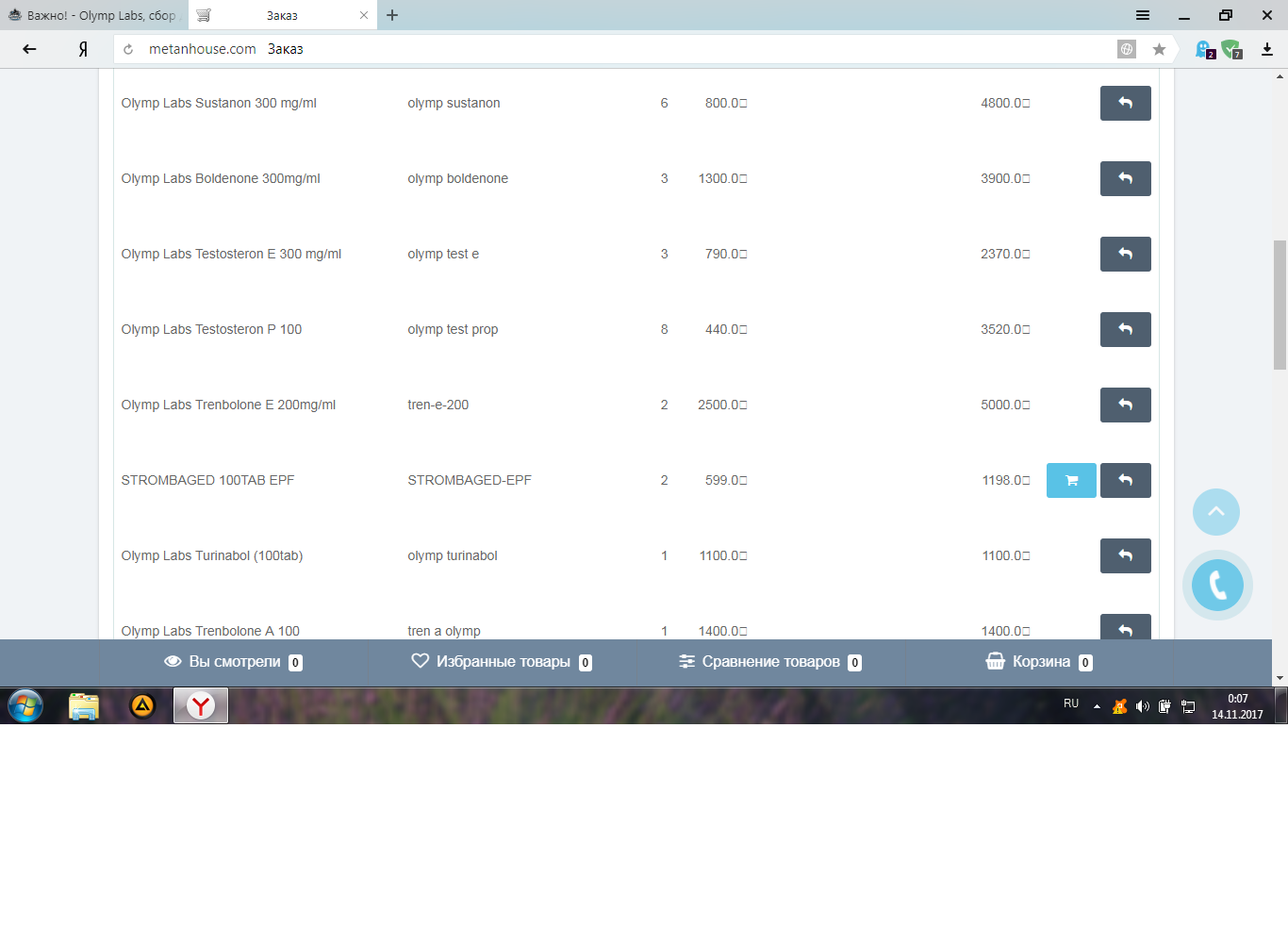Open a new browser tab with plus

click(x=392, y=15)
